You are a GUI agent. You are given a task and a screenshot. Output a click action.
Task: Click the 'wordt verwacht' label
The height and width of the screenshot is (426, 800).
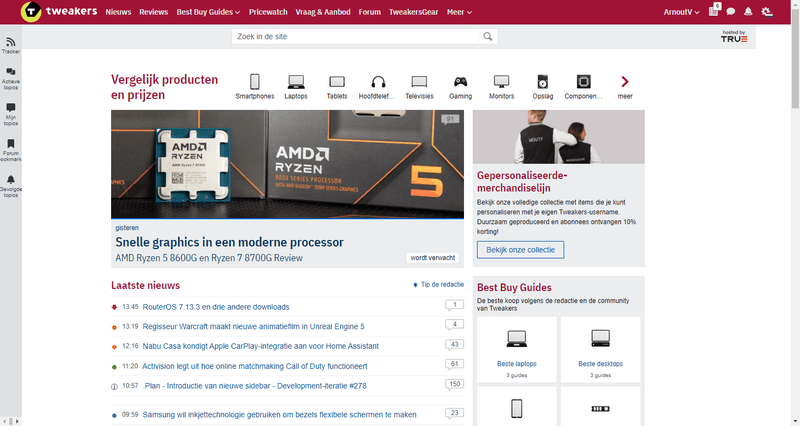(x=433, y=258)
